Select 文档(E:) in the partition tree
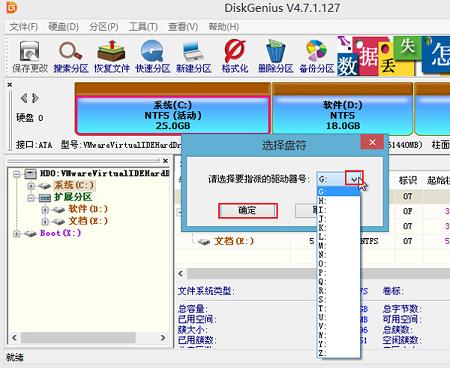The width and height of the screenshot is (450, 368). 88,221
